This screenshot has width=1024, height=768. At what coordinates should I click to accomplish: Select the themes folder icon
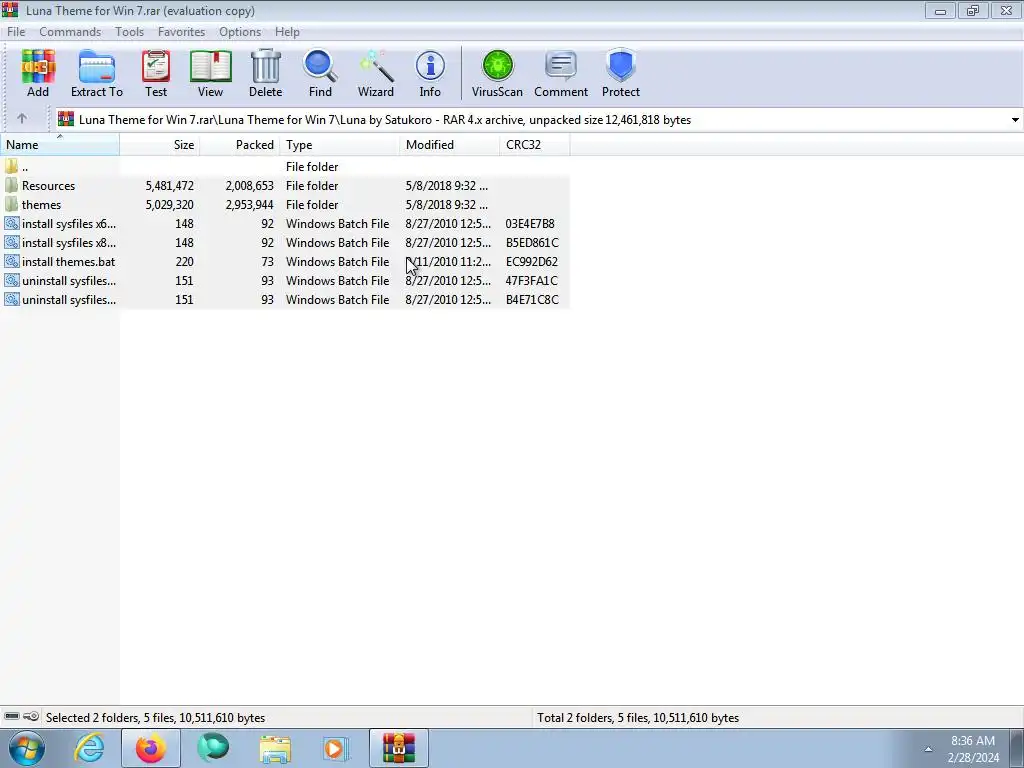11,204
